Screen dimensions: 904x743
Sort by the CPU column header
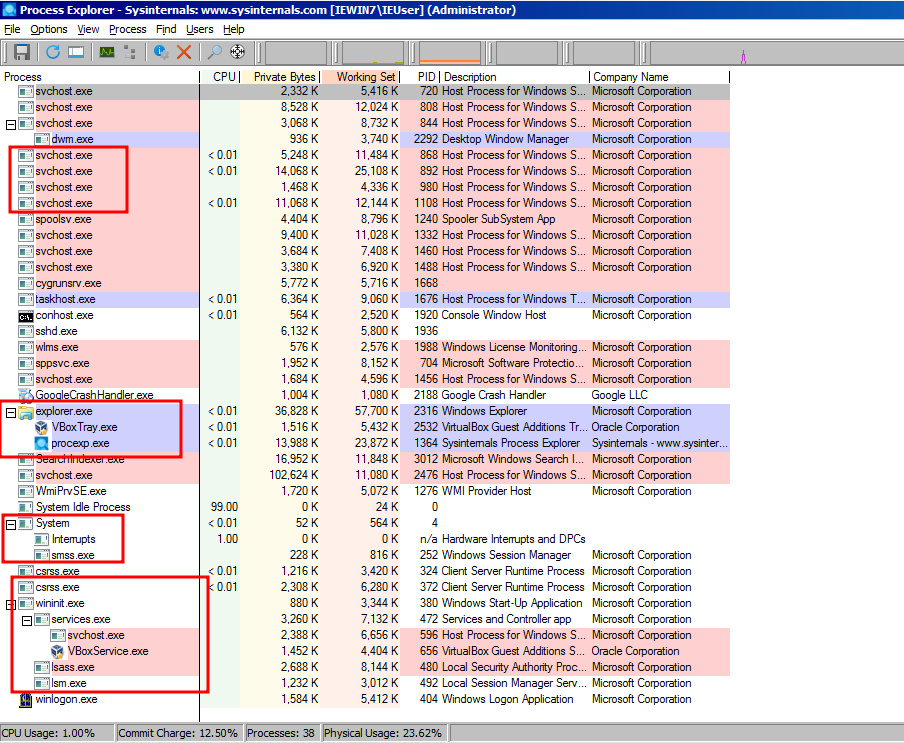[x=220, y=77]
